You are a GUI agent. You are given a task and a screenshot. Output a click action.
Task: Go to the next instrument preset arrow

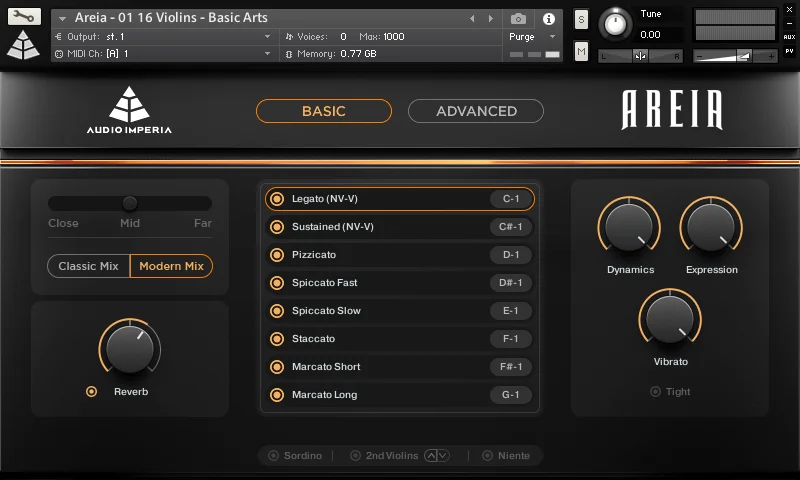[490, 19]
